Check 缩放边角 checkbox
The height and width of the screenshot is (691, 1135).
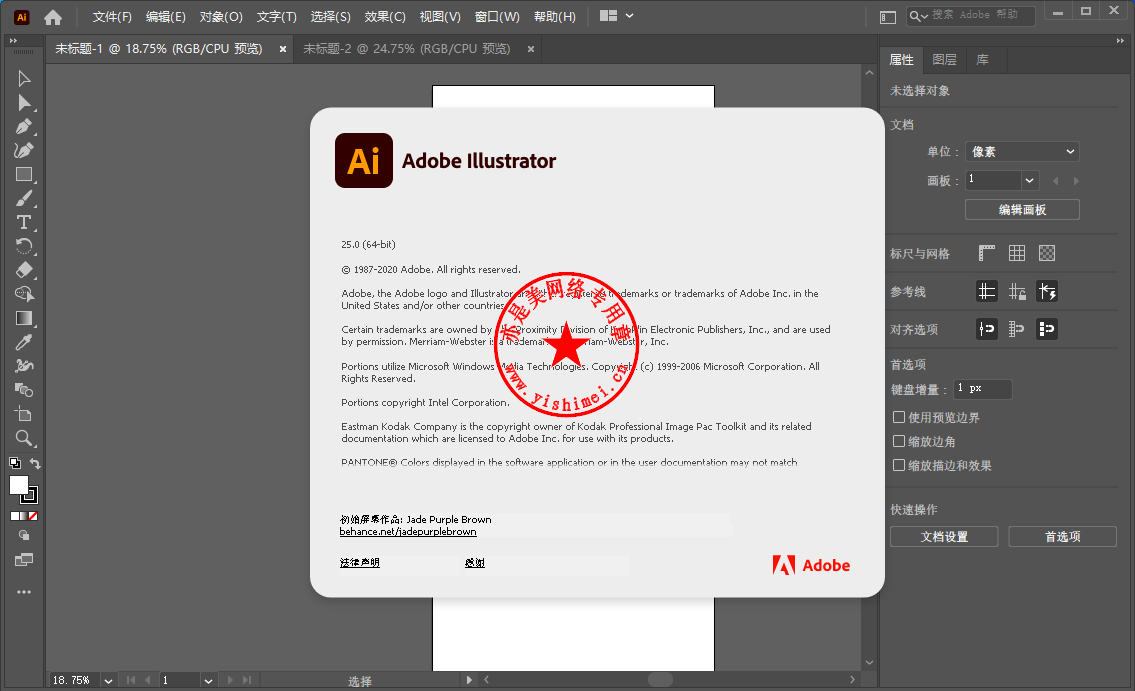point(899,441)
